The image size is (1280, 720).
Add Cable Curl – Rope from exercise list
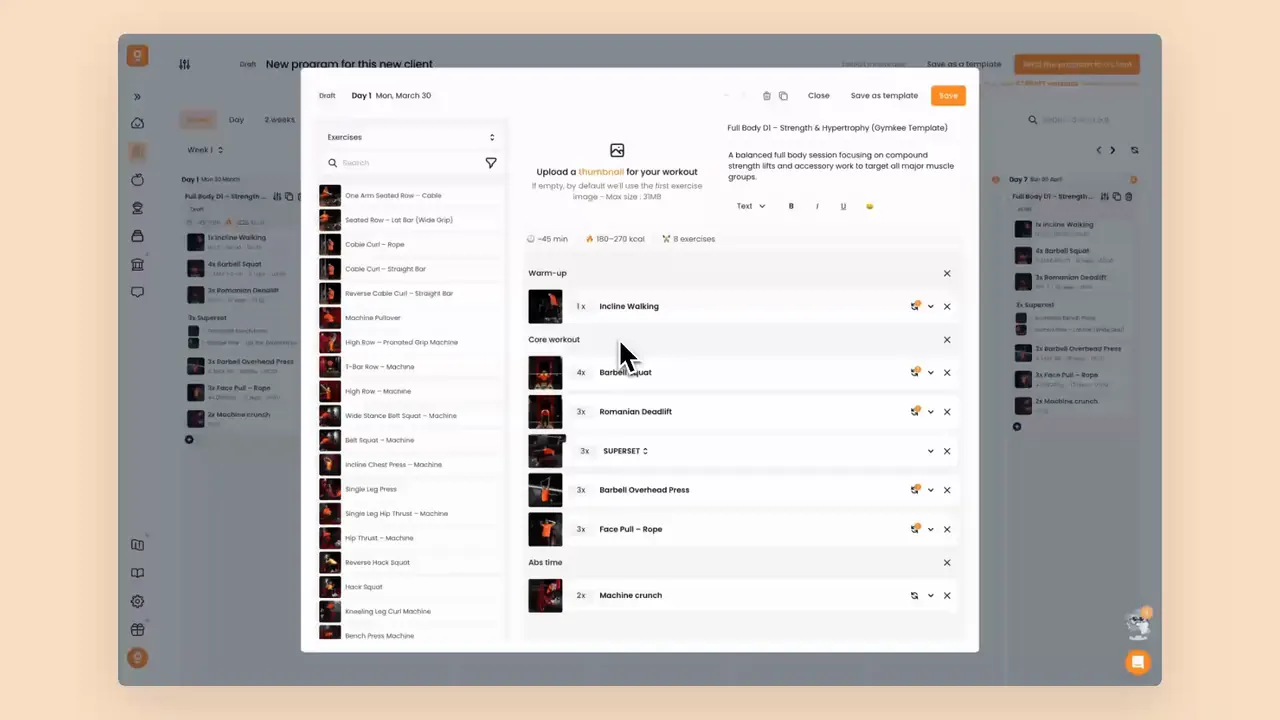[410, 244]
